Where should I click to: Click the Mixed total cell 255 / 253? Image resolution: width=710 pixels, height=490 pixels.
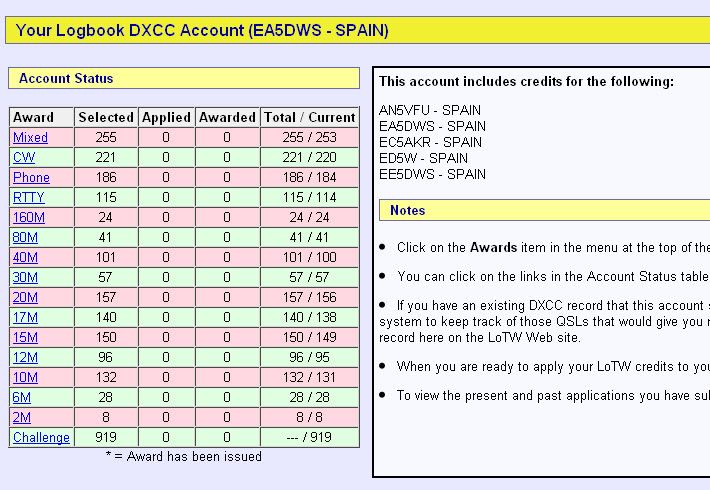(310, 137)
